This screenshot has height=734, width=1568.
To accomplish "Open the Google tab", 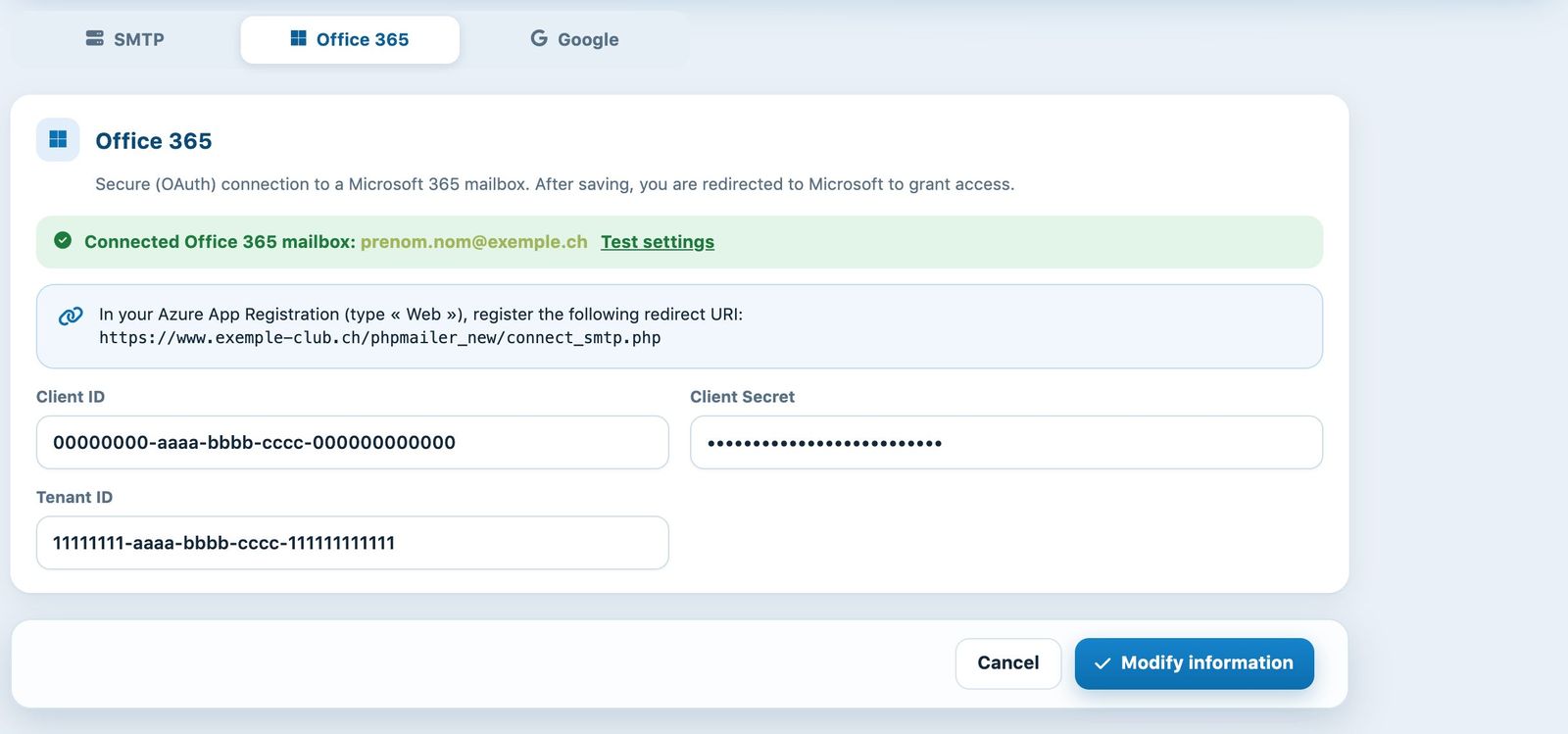I will click(x=574, y=39).
